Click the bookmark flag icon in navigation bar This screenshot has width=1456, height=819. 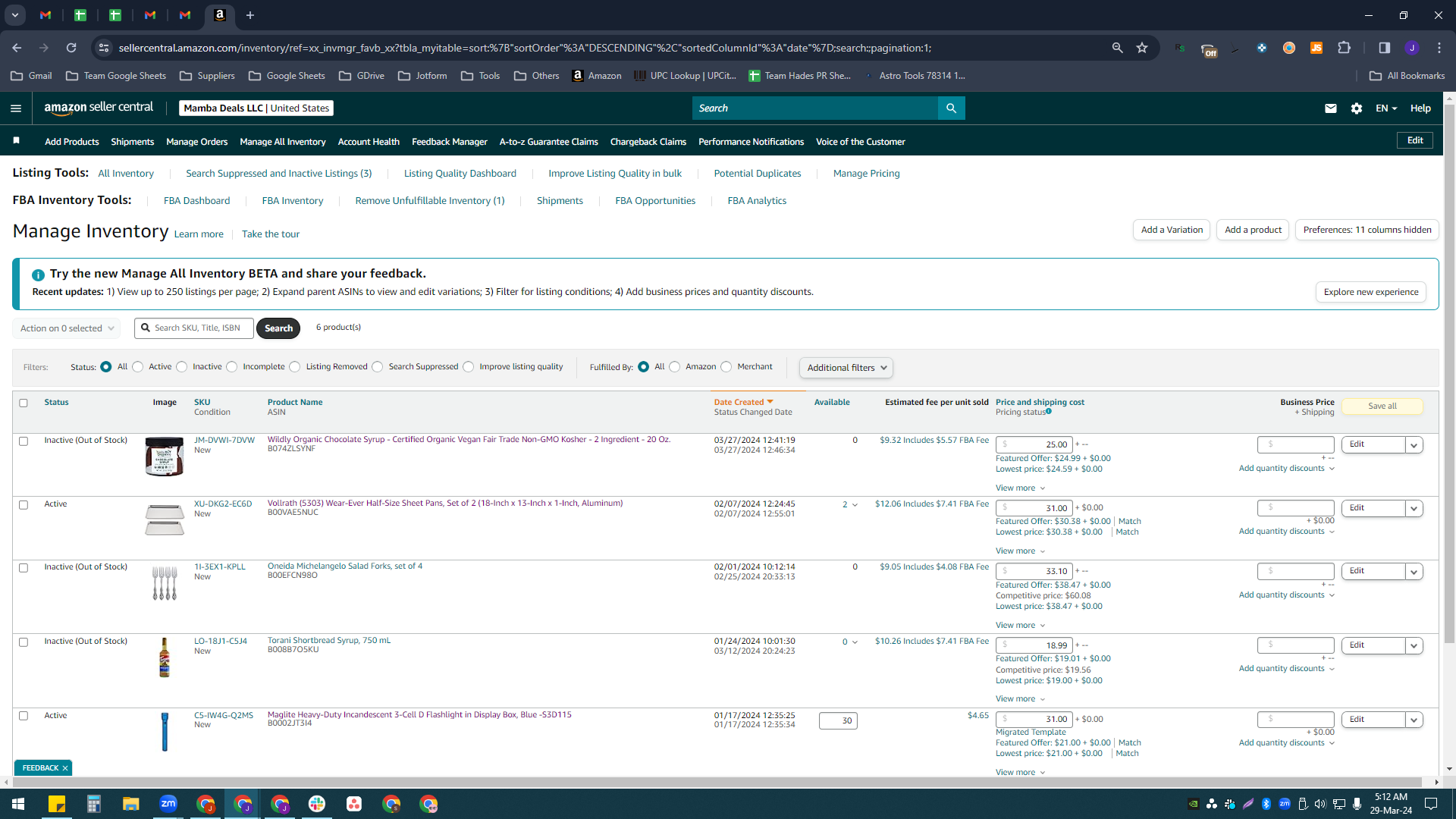(17, 141)
